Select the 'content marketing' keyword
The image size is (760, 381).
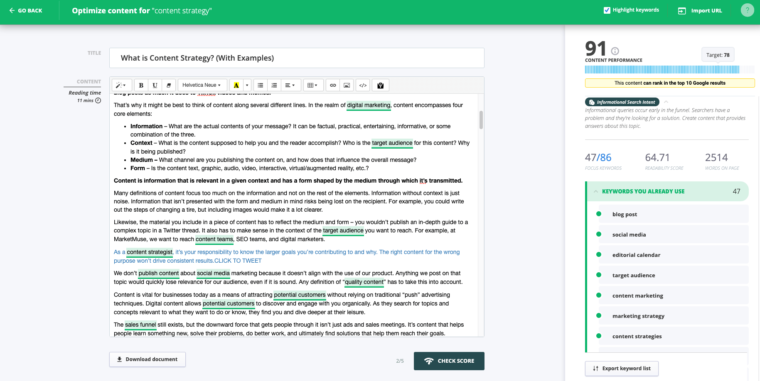673,296
